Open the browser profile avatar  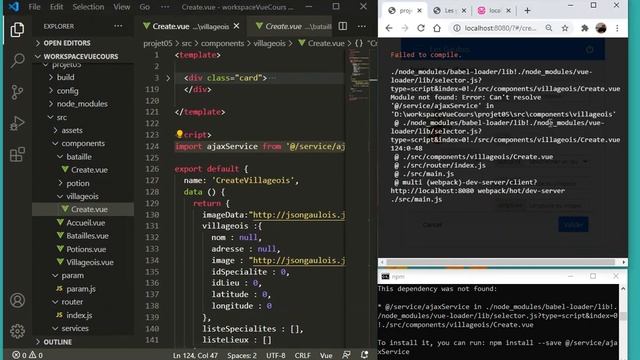point(601,28)
